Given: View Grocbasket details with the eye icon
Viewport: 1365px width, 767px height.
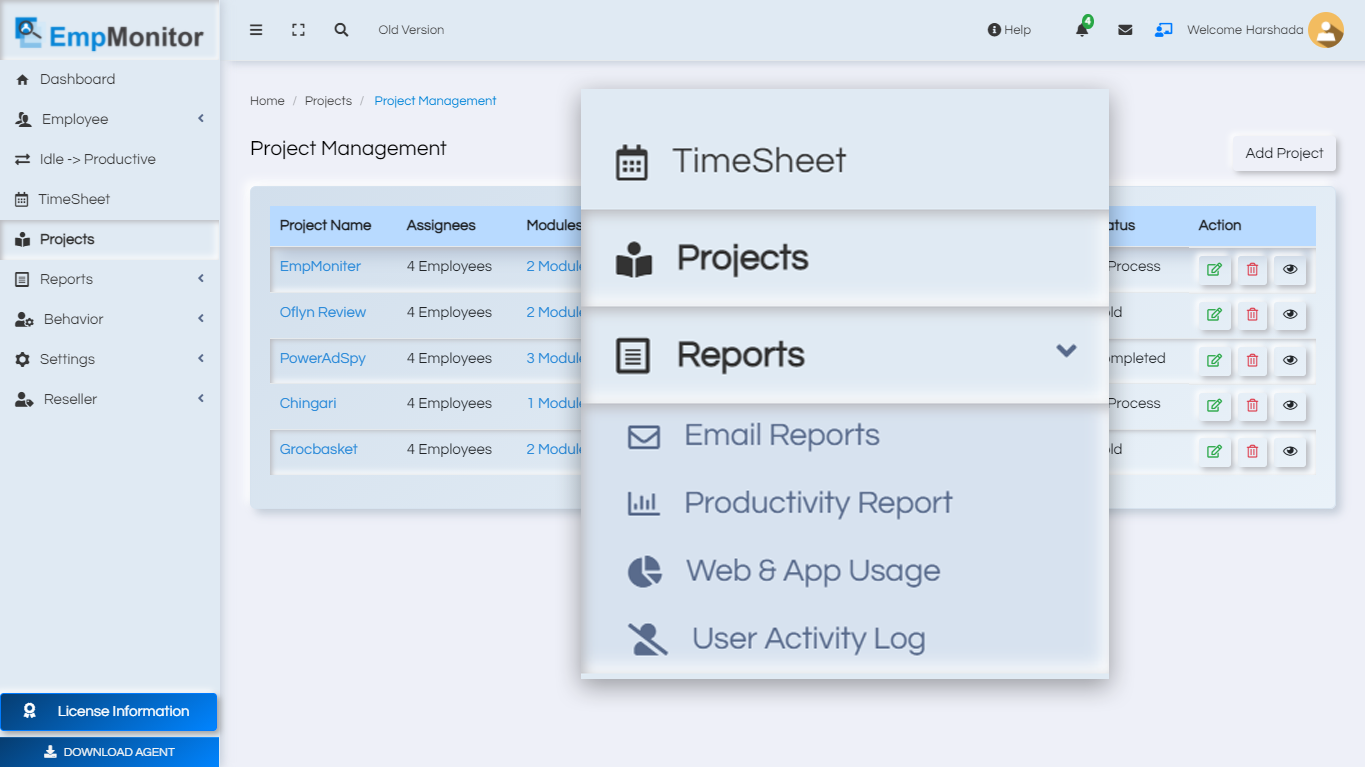Looking at the screenshot, I should point(1289,452).
